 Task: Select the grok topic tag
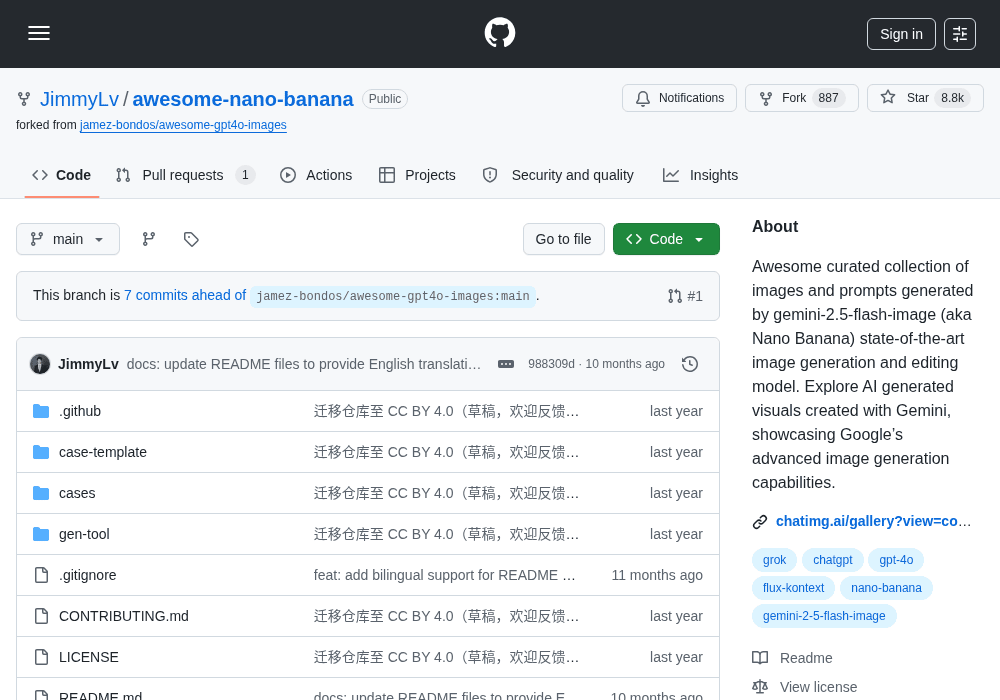pyautogui.click(x=774, y=560)
